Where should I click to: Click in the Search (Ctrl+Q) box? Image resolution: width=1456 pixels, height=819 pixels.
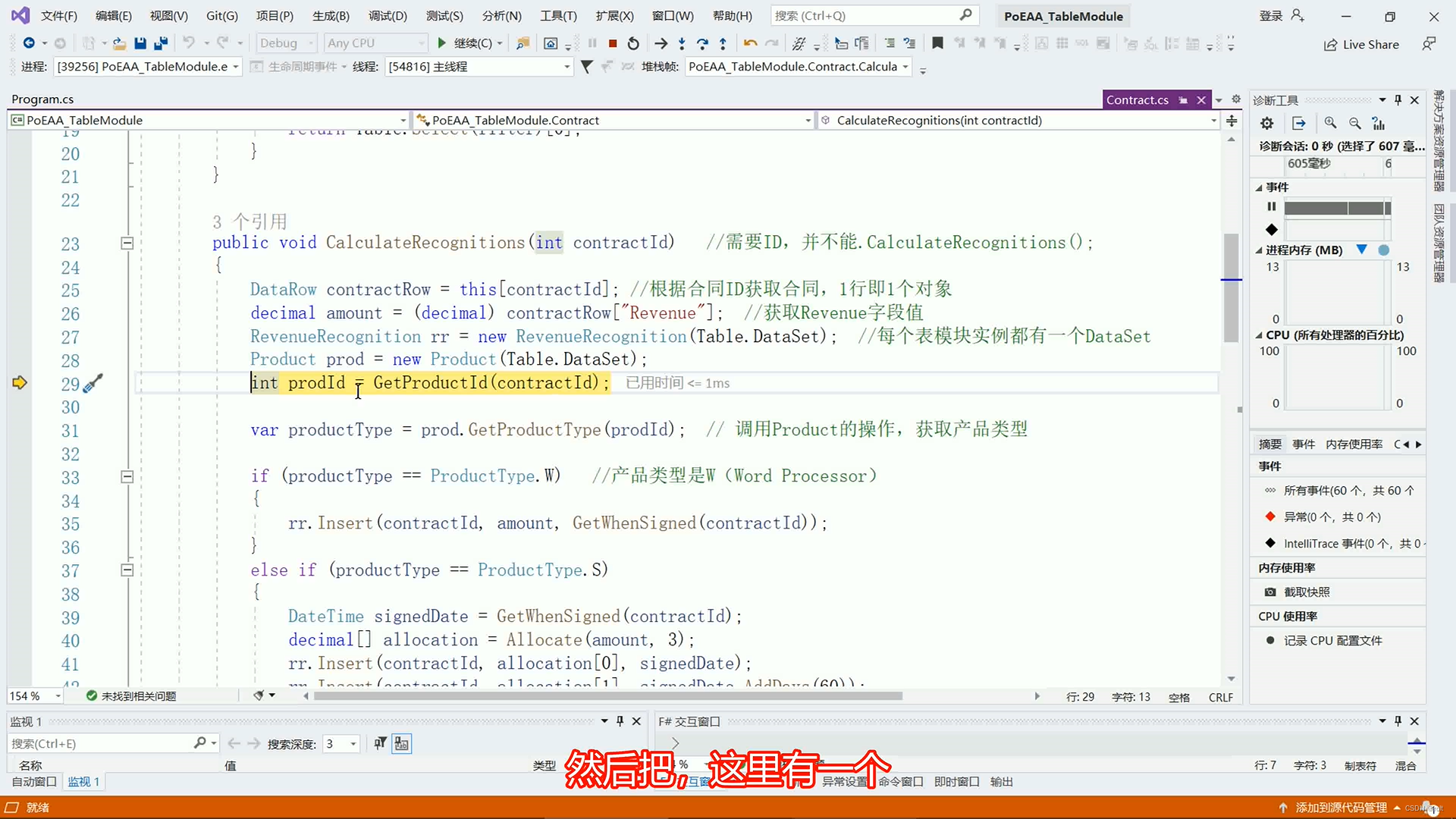pos(874,16)
